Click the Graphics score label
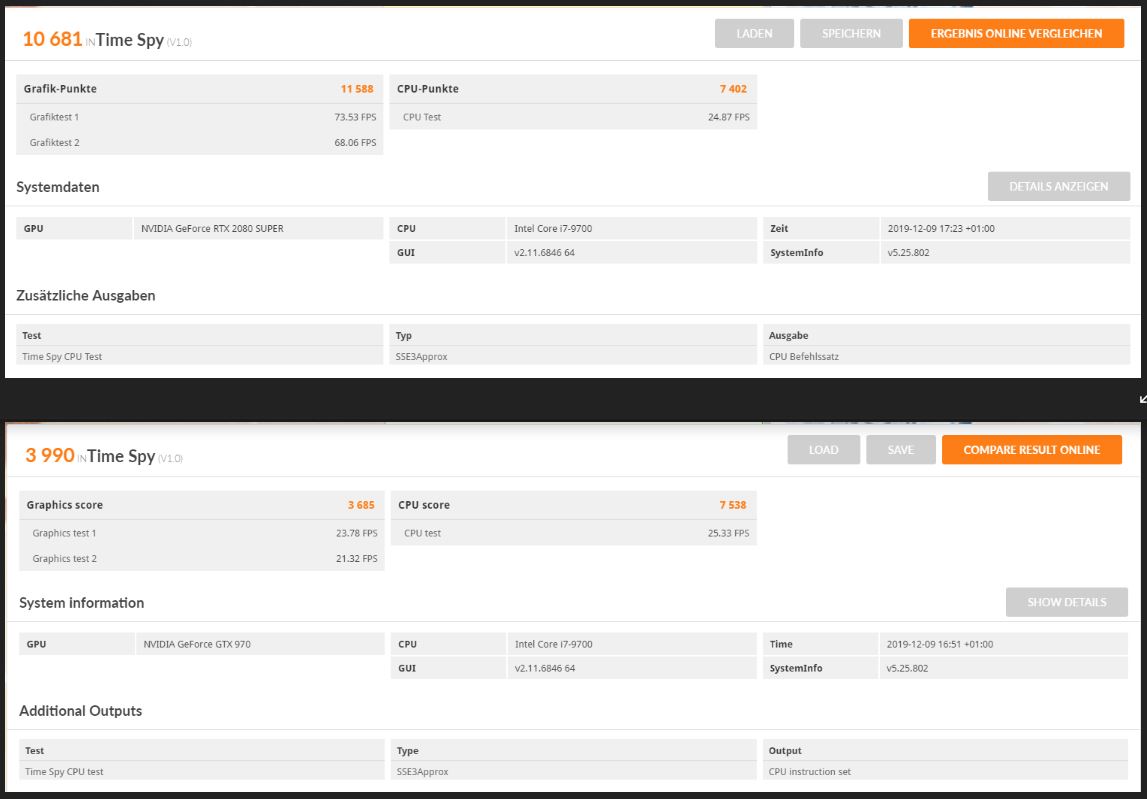1147x799 pixels. click(x=64, y=505)
